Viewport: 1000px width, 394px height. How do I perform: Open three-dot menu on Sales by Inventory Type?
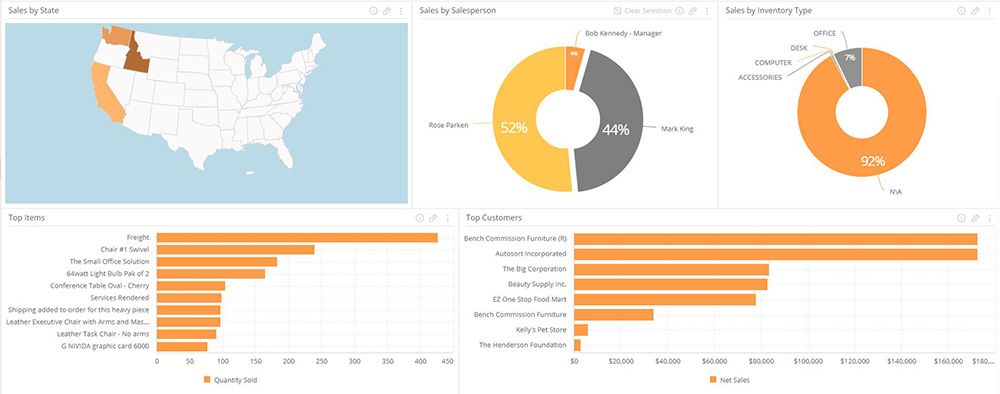click(989, 11)
